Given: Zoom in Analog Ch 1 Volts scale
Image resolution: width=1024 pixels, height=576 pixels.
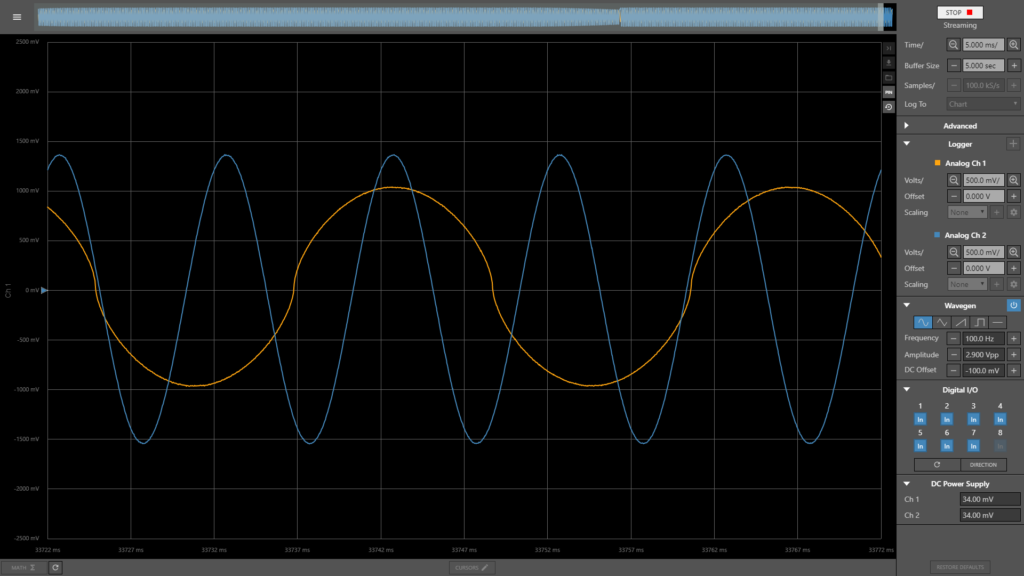Looking at the screenshot, I should [x=1014, y=180].
